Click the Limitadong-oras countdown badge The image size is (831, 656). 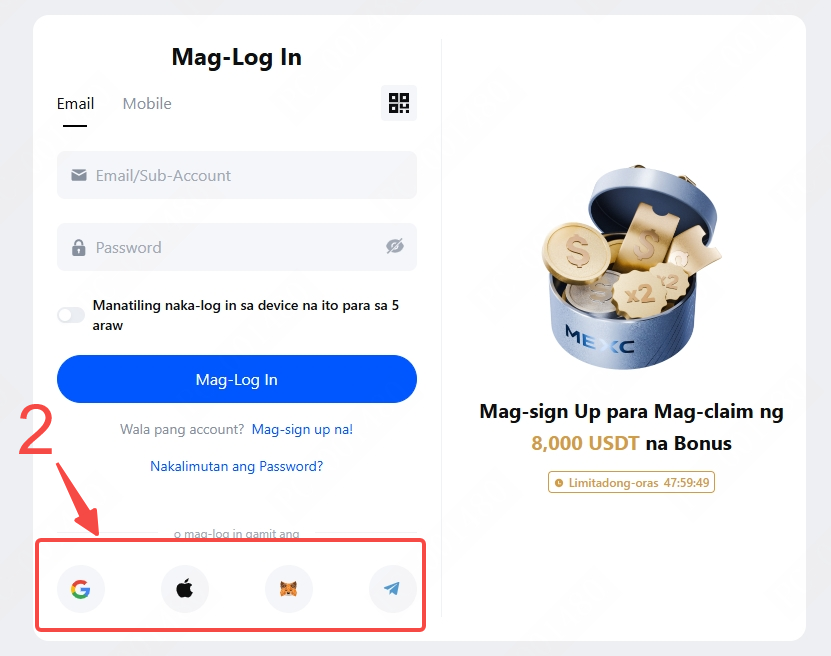631,482
